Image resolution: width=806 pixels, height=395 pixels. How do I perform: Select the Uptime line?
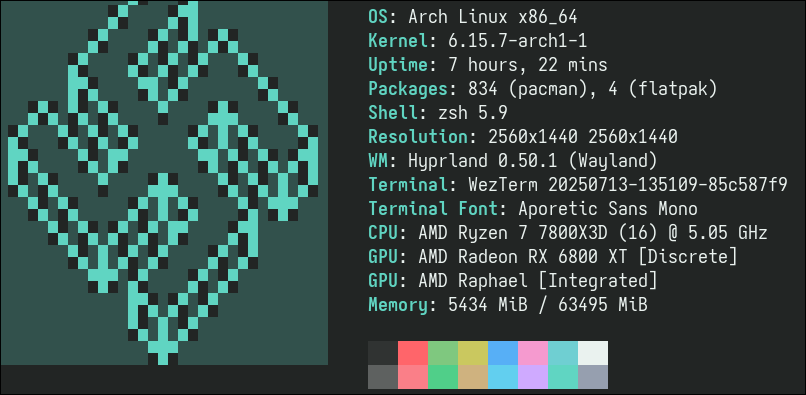click(x=488, y=65)
